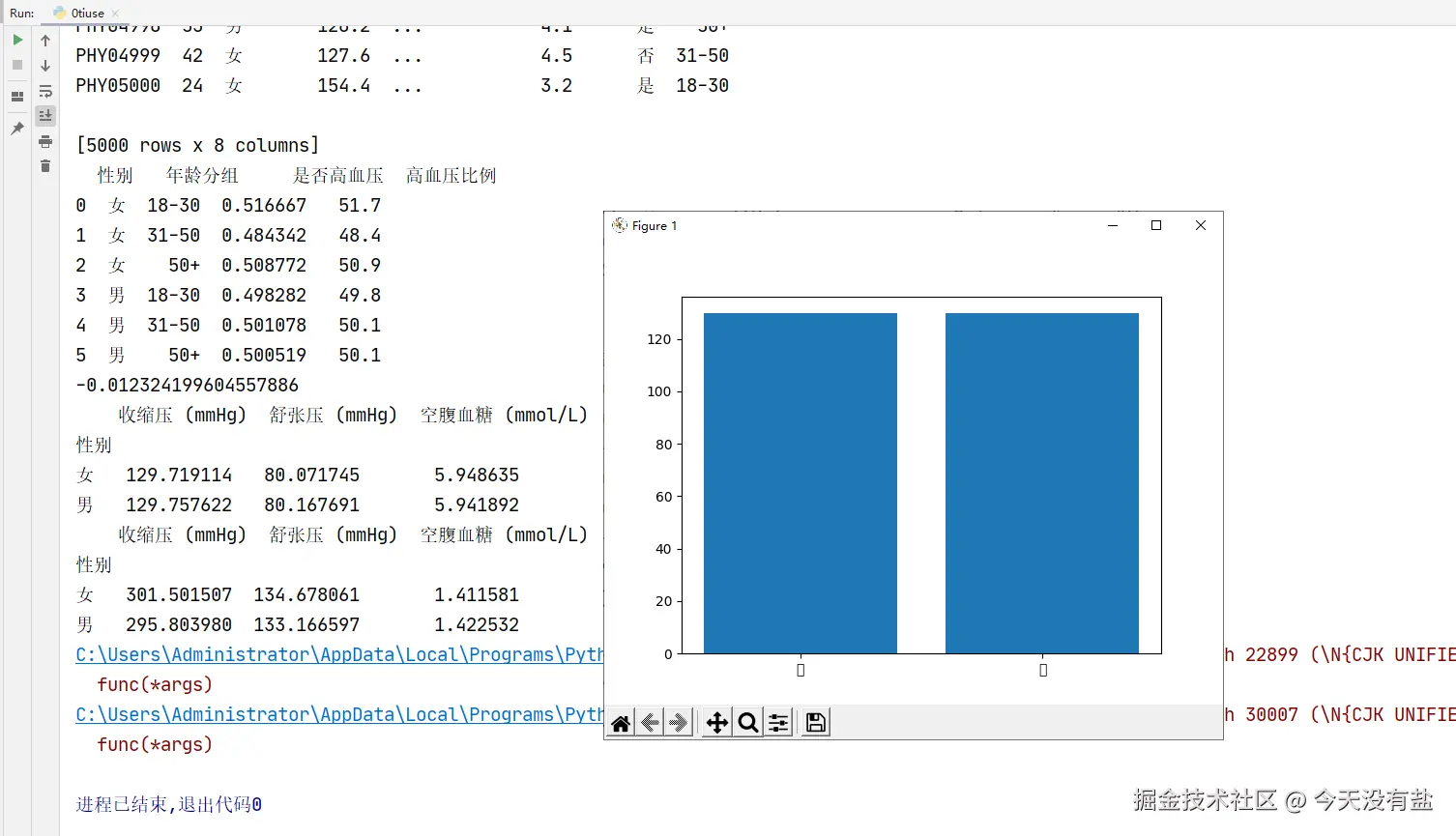
Task: Click the left blue bar in chart
Action: [x=801, y=483]
